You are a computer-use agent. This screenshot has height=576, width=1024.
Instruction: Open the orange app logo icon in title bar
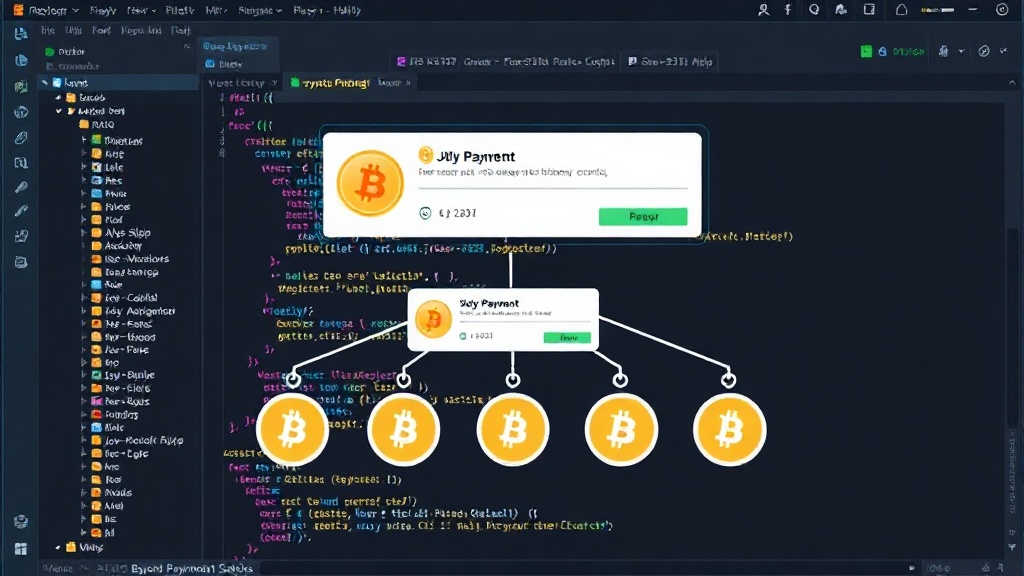[18, 10]
